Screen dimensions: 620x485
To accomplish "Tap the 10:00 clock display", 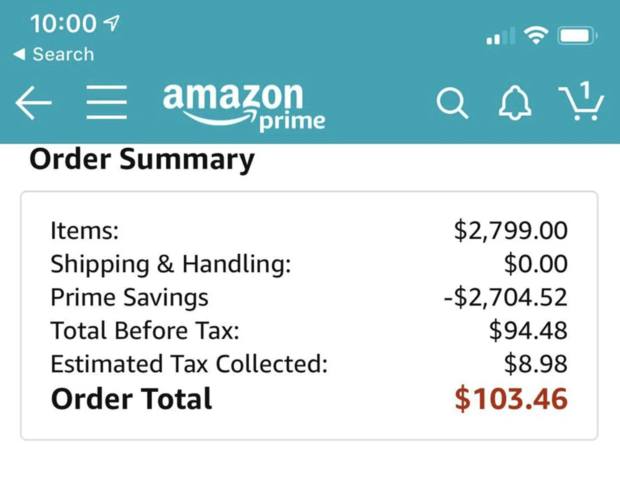I will [63, 23].
